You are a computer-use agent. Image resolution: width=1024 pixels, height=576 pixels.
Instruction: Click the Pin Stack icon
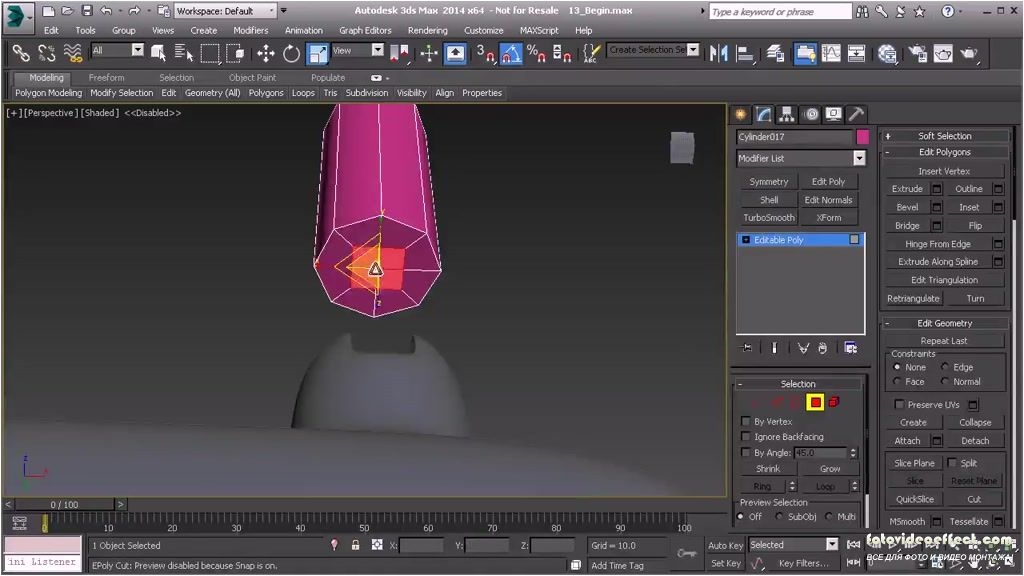tap(747, 348)
